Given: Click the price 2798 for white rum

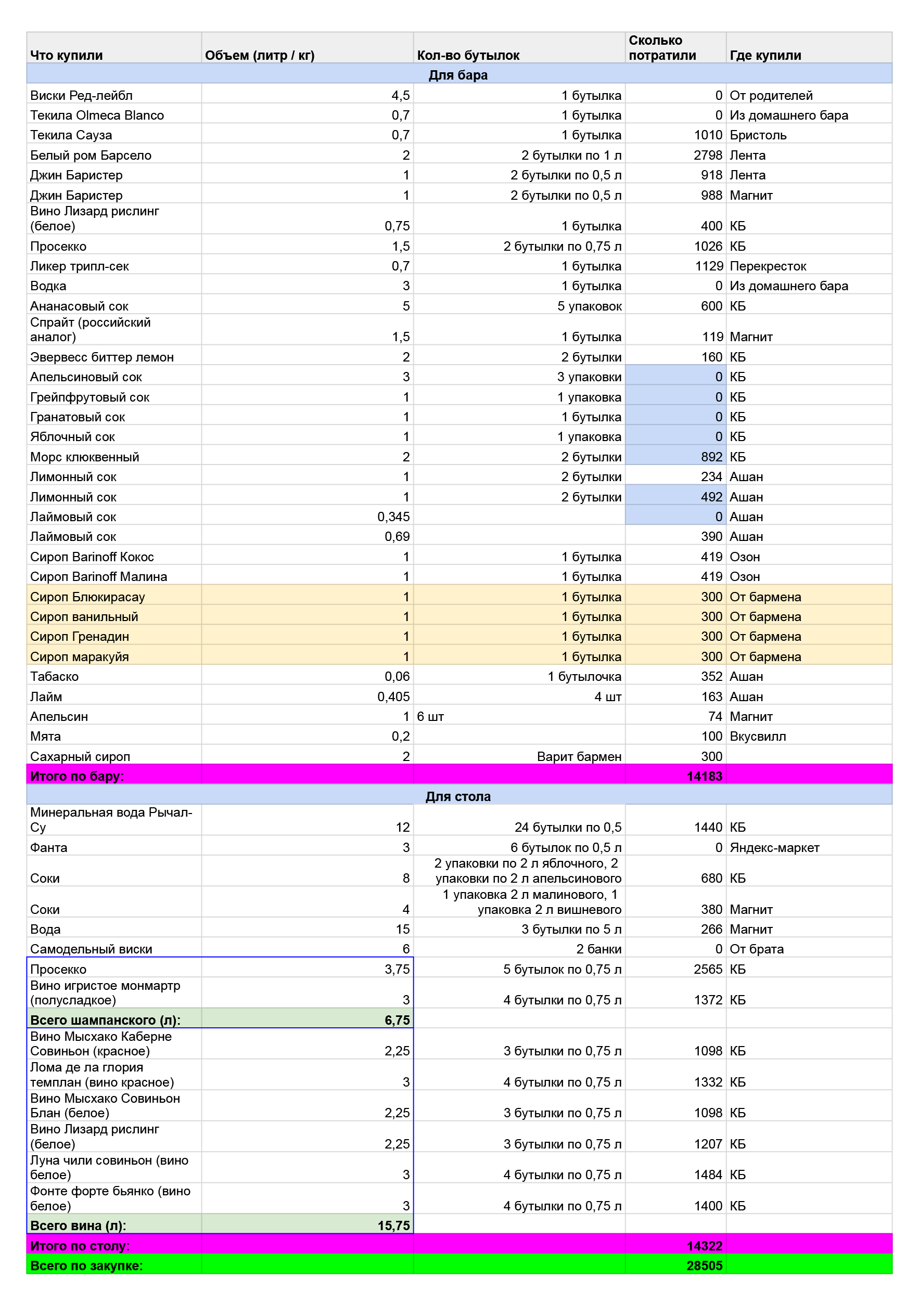Looking at the screenshot, I should [x=675, y=153].
